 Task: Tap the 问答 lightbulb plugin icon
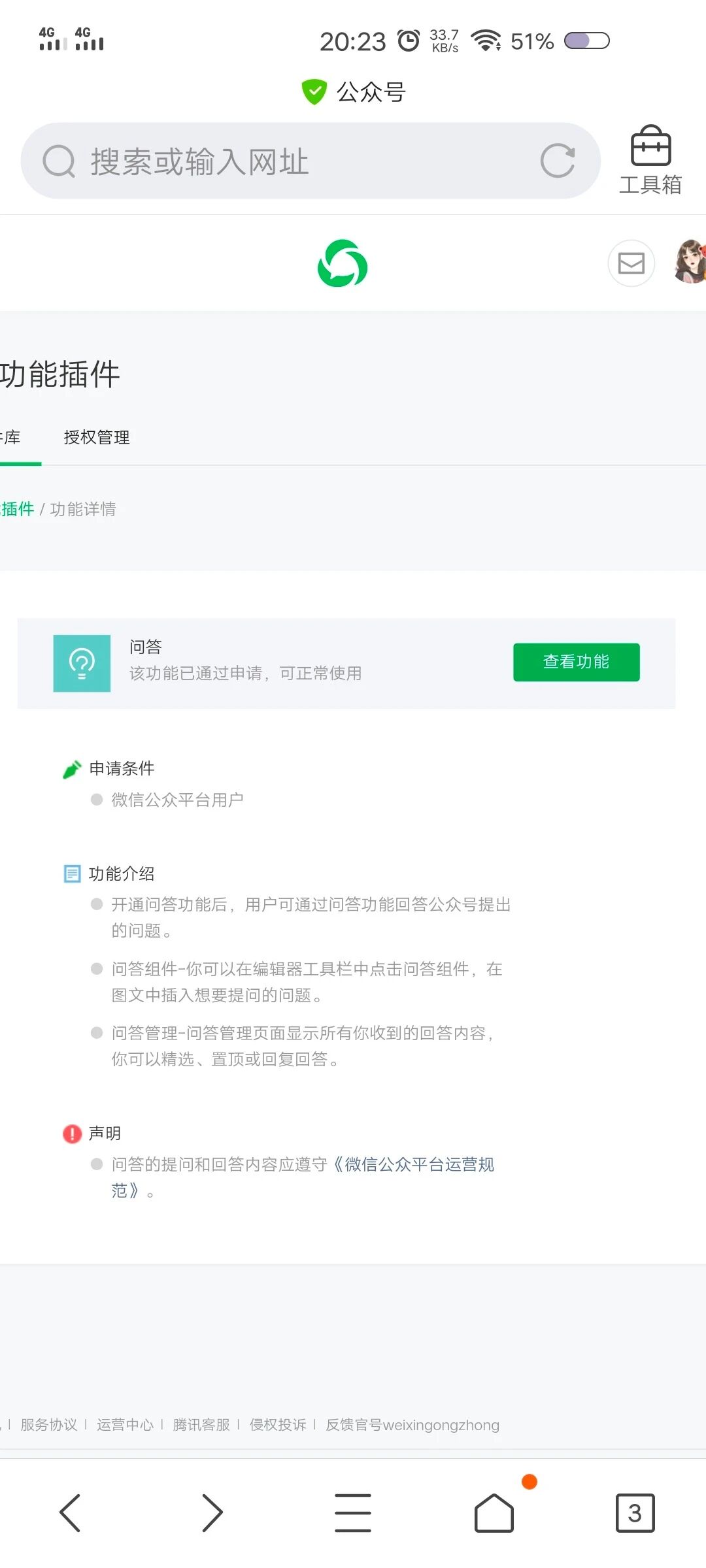coord(82,663)
